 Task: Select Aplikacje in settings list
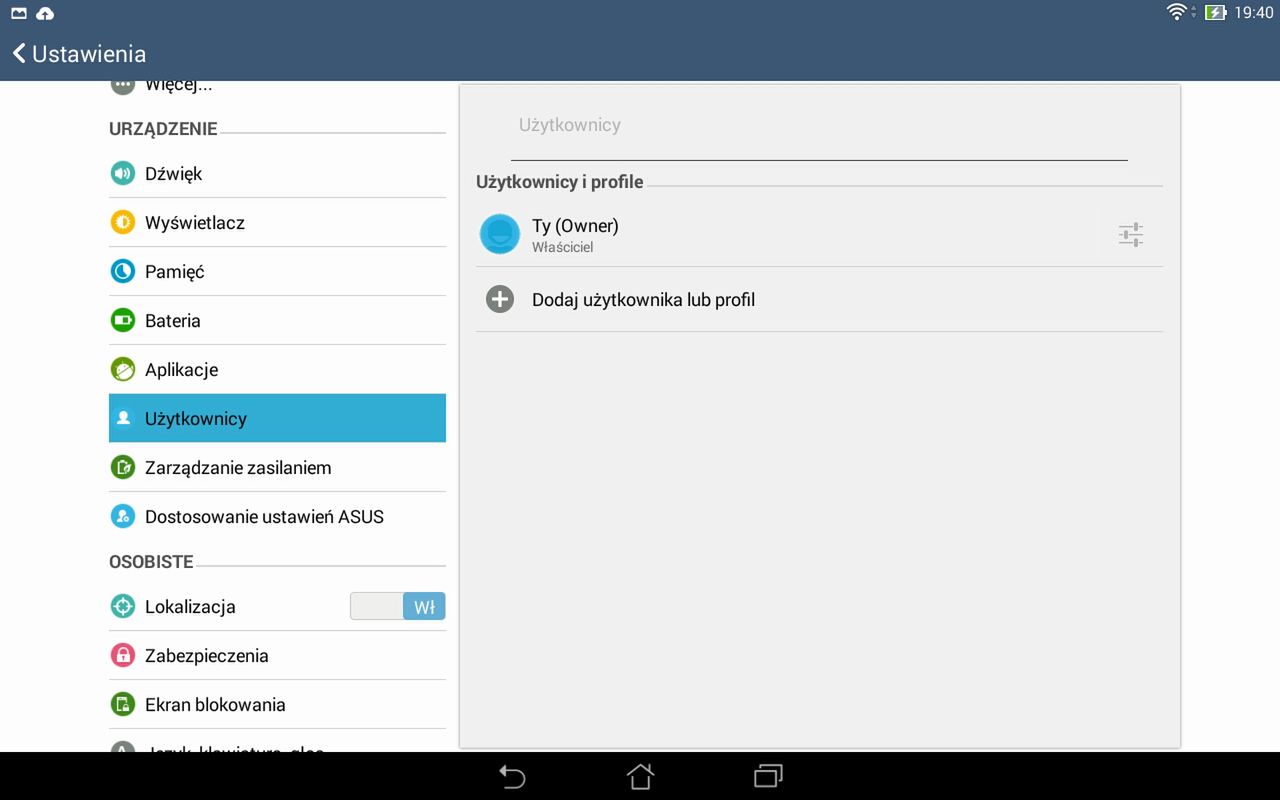point(277,369)
